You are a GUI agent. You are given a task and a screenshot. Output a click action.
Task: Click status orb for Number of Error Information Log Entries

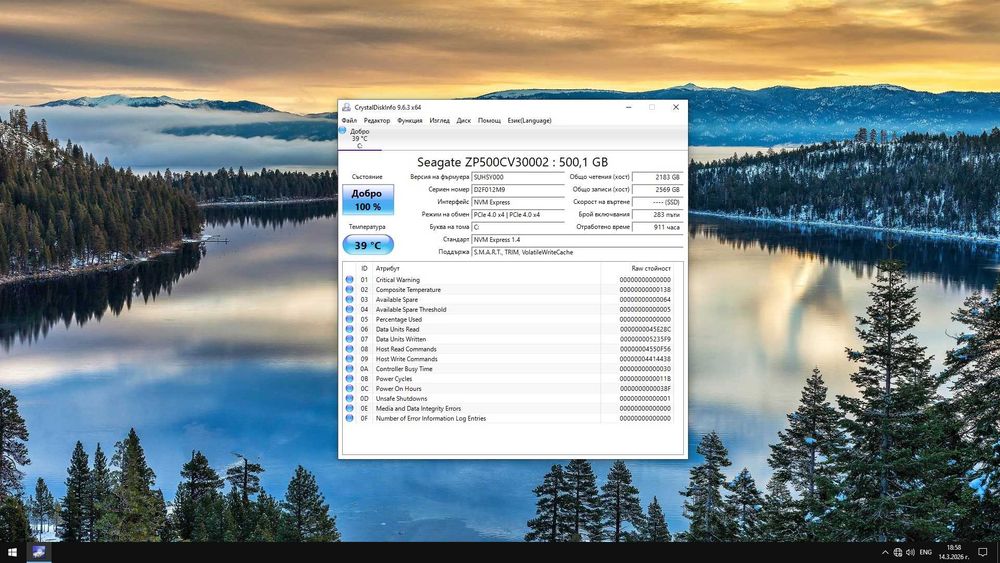[x=349, y=418]
